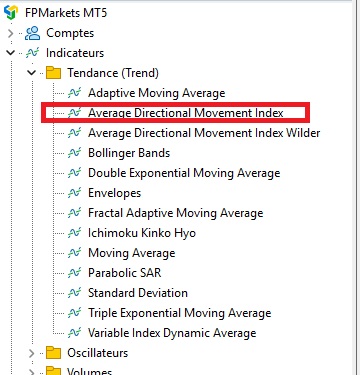Click the Indicateurs wave icon
The height and width of the screenshot is (375, 360).
[33, 53]
